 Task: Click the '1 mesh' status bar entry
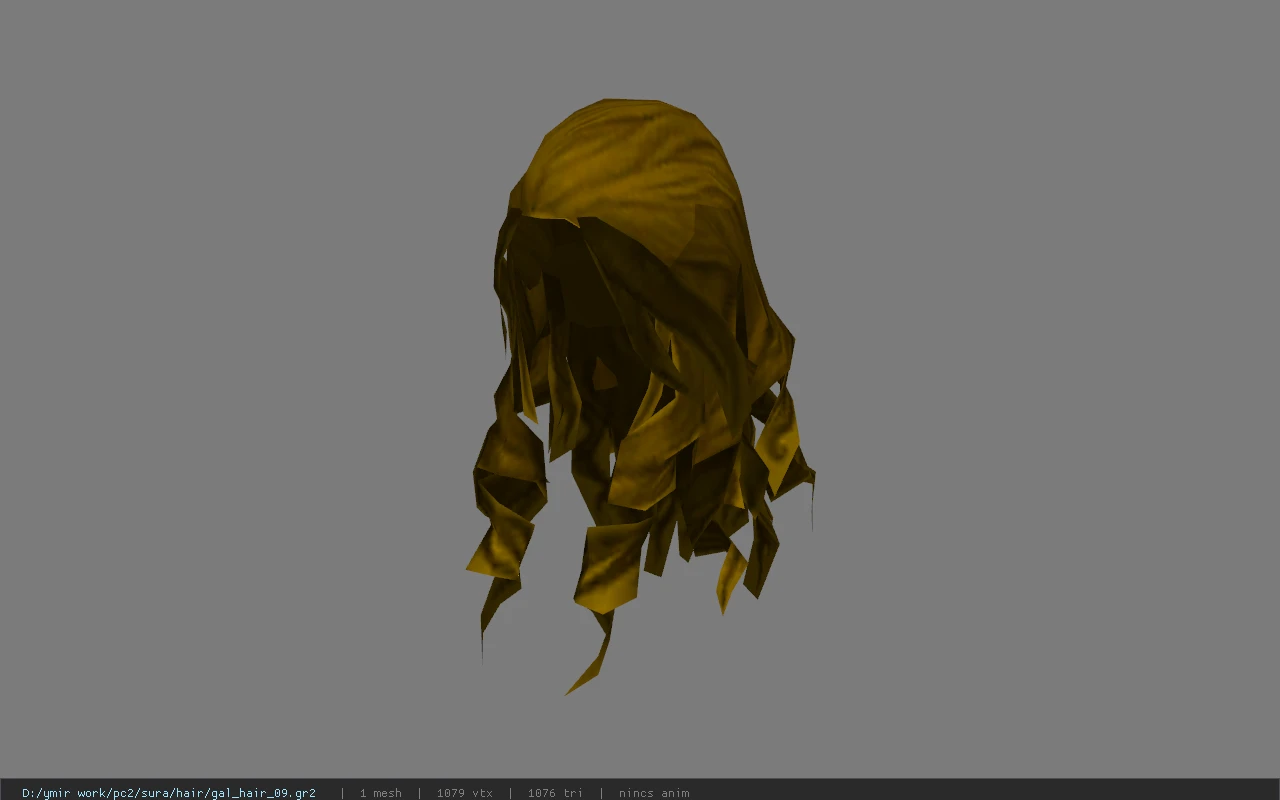tap(381, 793)
